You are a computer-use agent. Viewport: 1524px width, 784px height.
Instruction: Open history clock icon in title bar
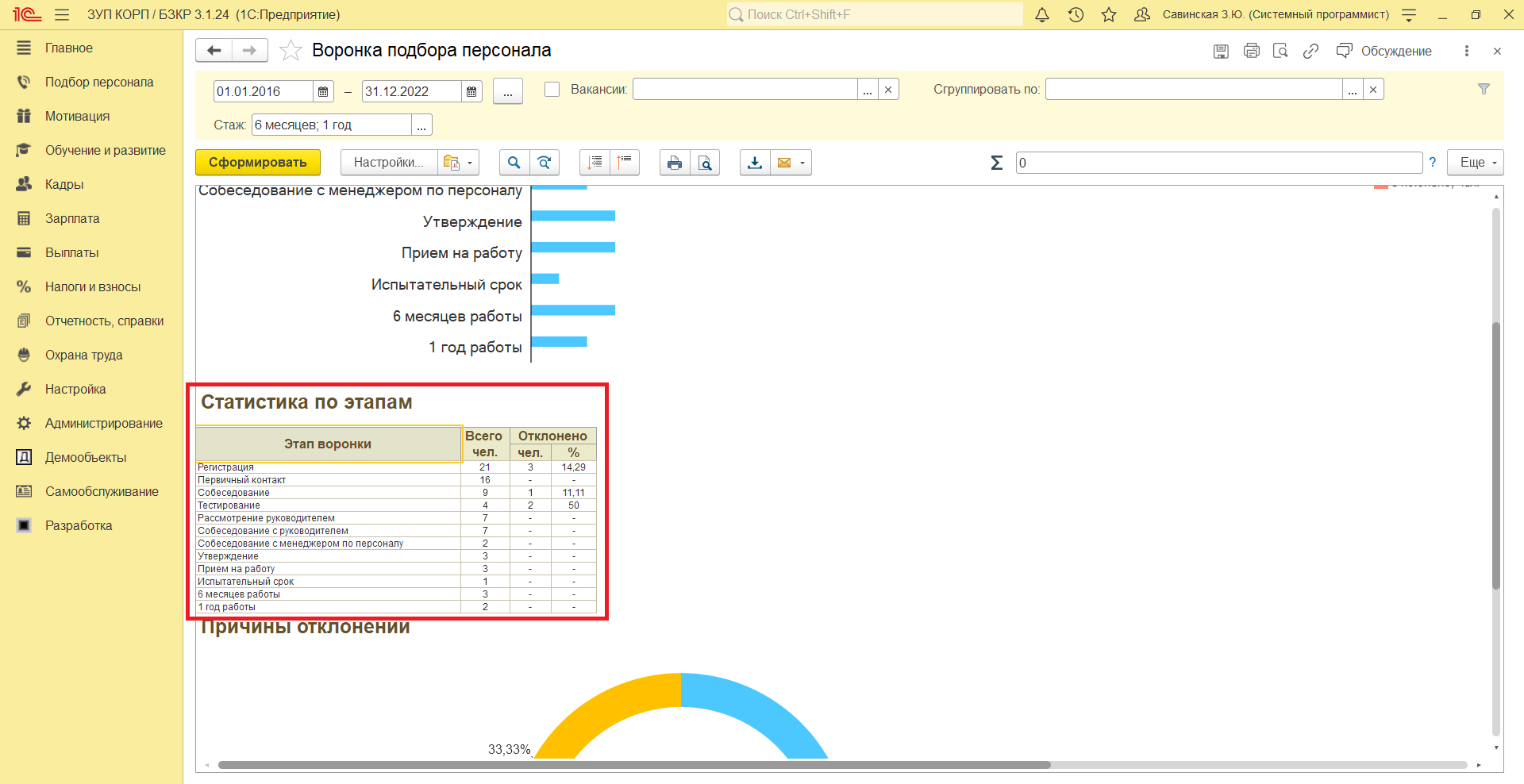click(x=1076, y=15)
